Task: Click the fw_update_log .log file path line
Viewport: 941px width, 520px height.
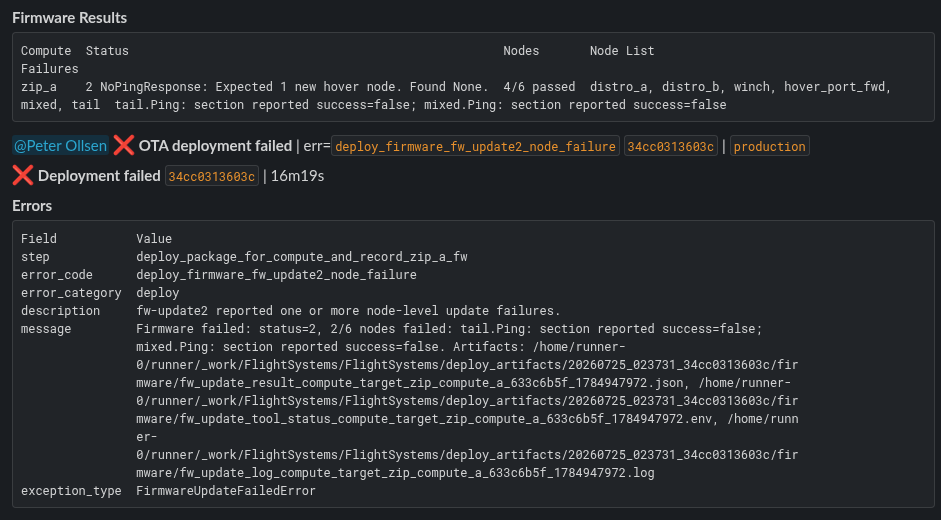Action: [x=395, y=473]
